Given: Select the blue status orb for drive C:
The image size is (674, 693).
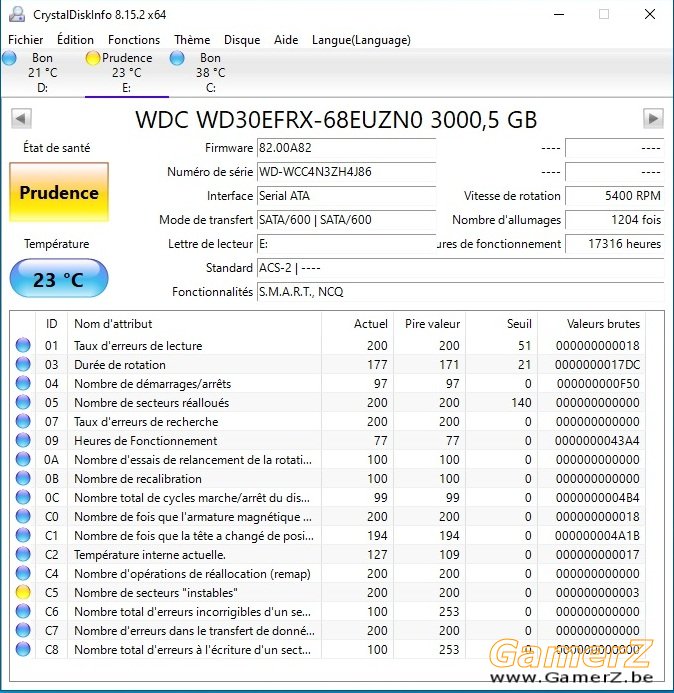Looking at the screenshot, I should click(177, 58).
